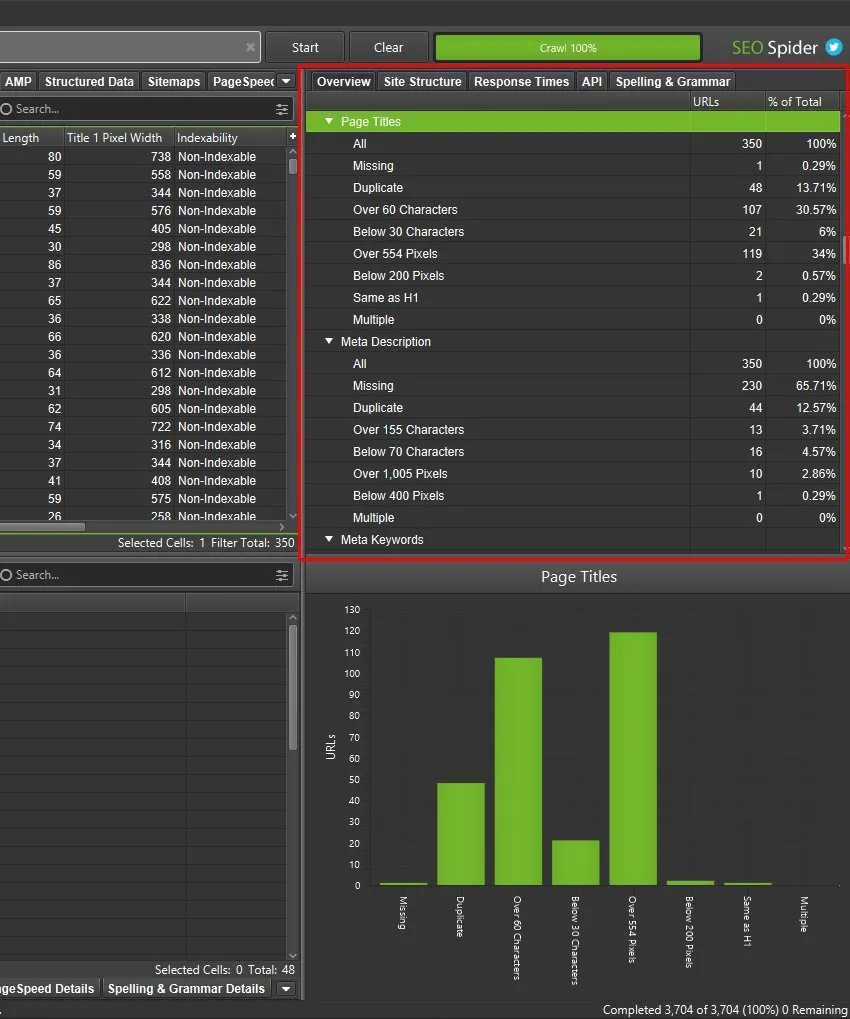Click the Twitter bird icon beside SEO Spider
The height and width of the screenshot is (1019, 850).
[833, 47]
